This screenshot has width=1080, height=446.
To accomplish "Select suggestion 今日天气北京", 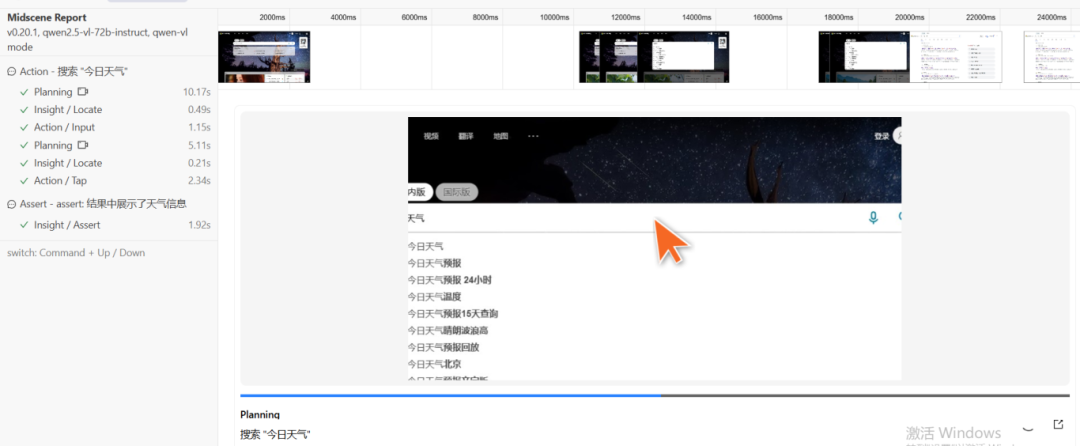I will click(435, 363).
